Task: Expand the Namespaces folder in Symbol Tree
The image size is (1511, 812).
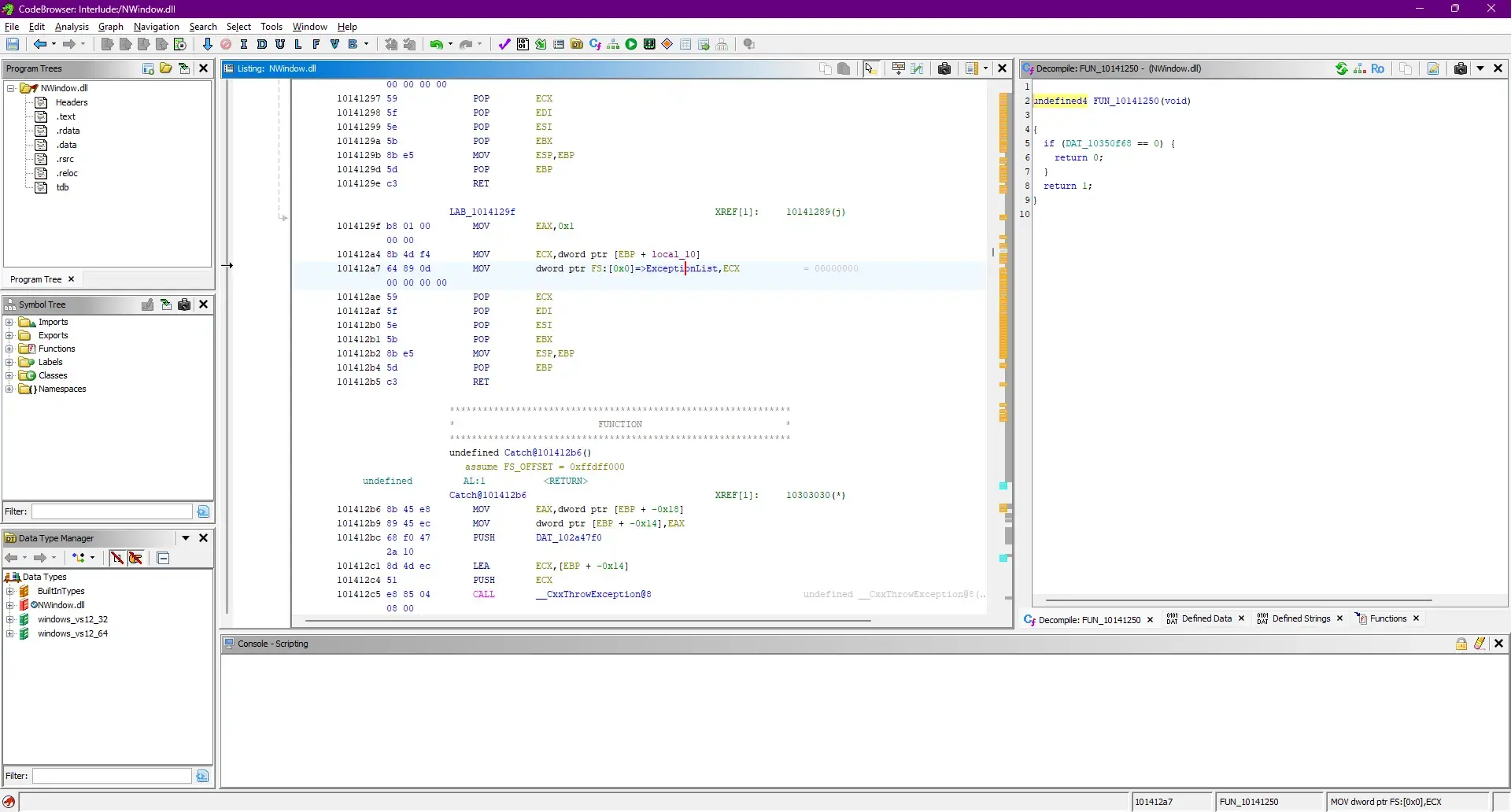Action: coord(9,389)
